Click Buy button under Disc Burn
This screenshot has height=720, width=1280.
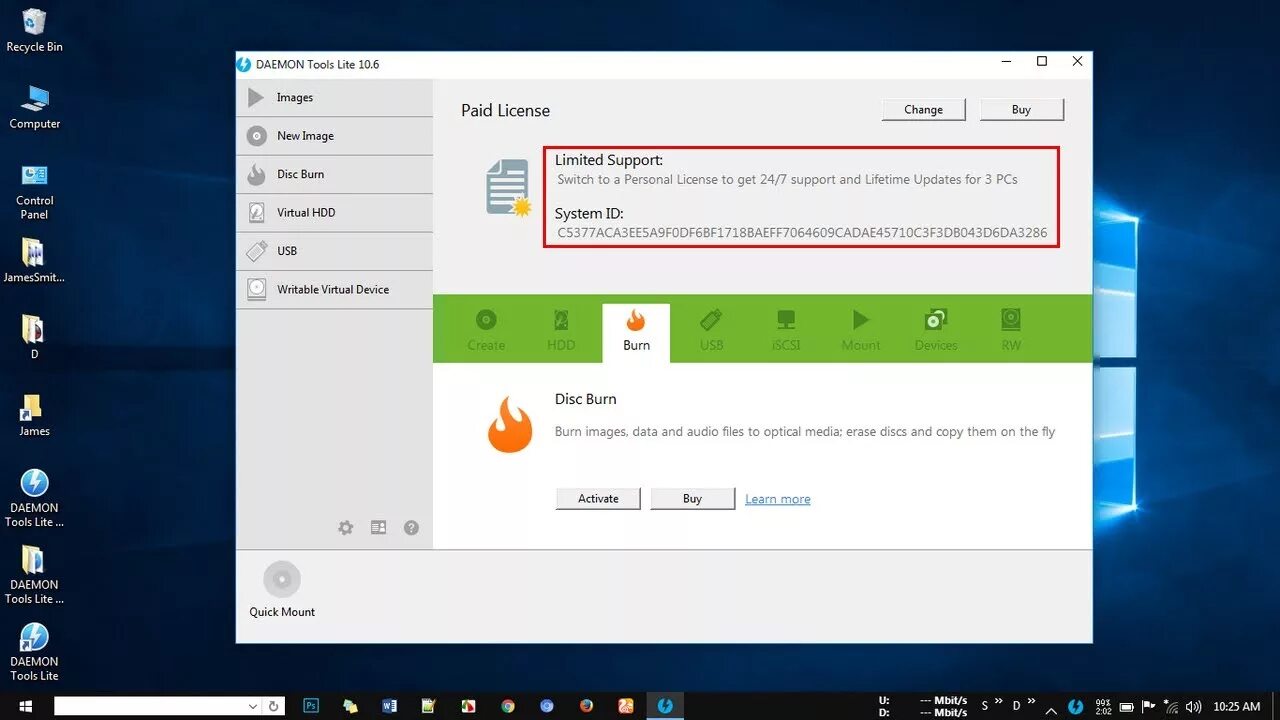pos(692,498)
